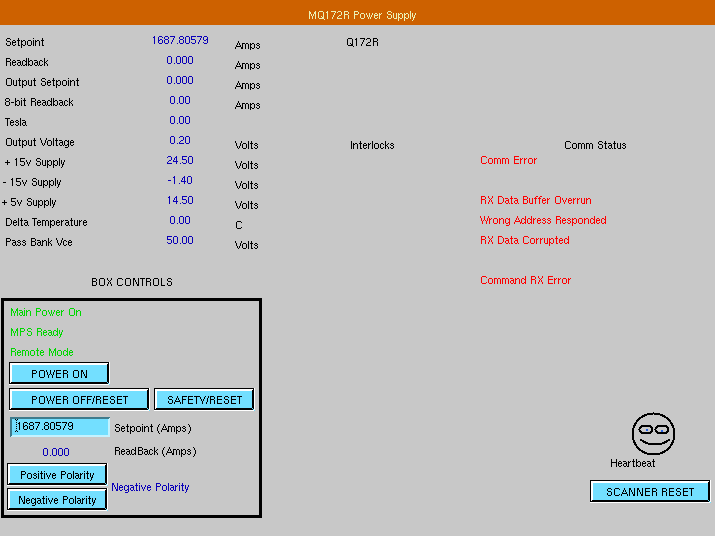Screen dimensions: 715x536
Task: Click the Heartbeat label
Action: (x=632, y=463)
